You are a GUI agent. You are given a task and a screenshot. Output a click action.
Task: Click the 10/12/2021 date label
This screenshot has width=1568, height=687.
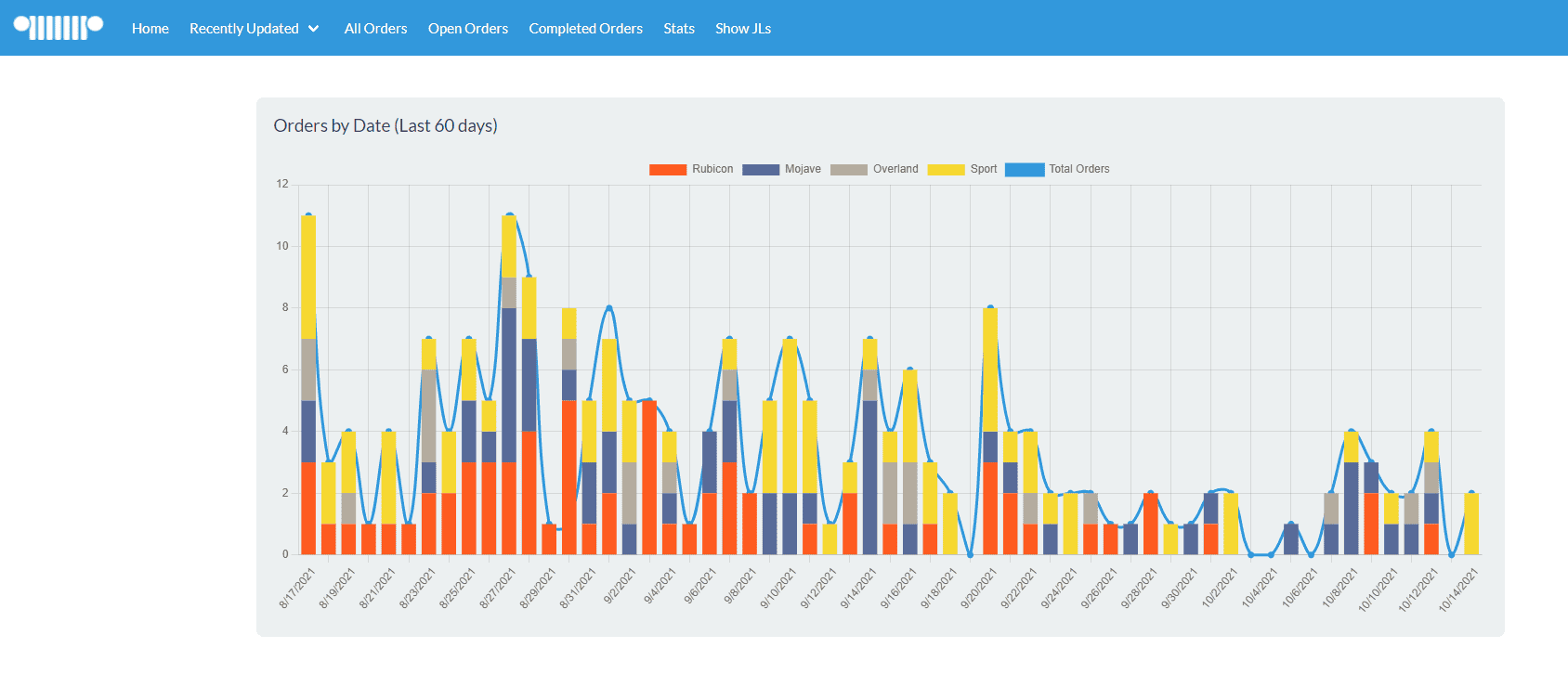pyautogui.click(x=1418, y=590)
